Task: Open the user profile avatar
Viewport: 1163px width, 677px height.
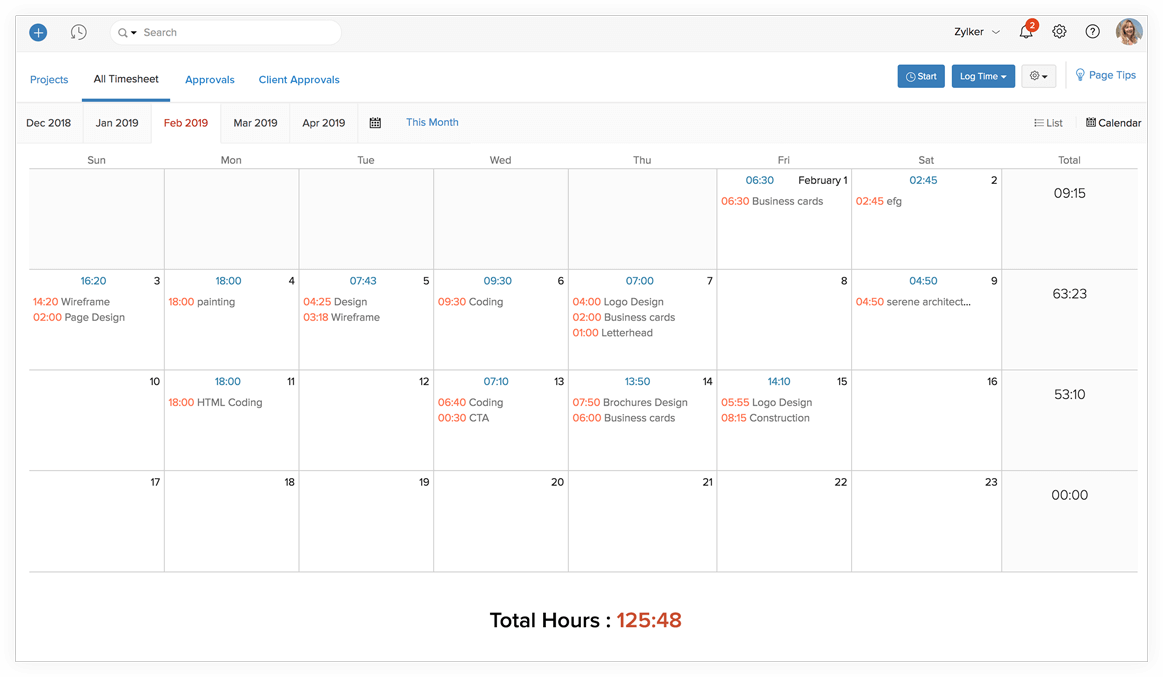Action: (1129, 32)
